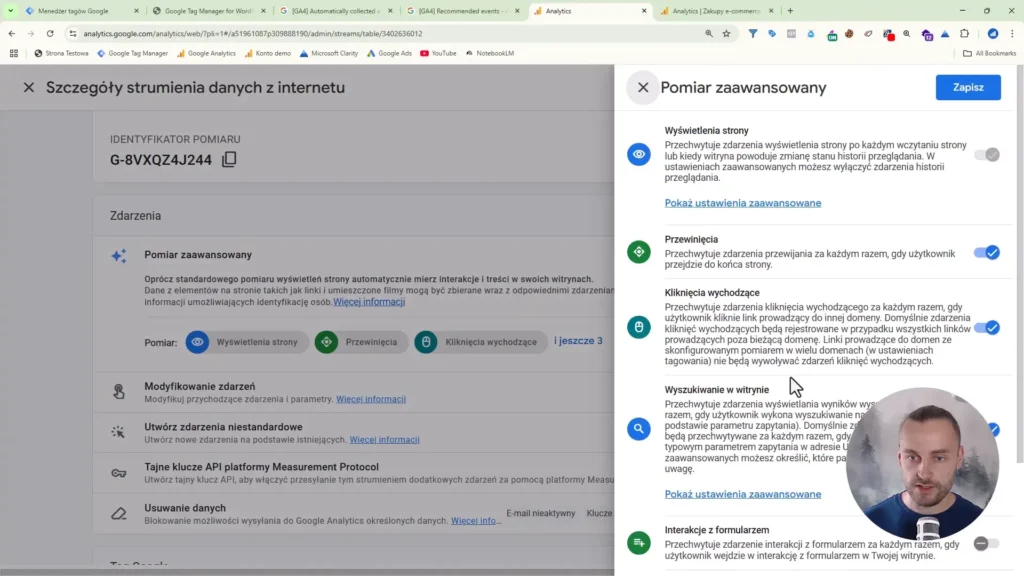Close the Szczegóły strumienia danych page
This screenshot has width=1024, height=576.
tap(29, 88)
